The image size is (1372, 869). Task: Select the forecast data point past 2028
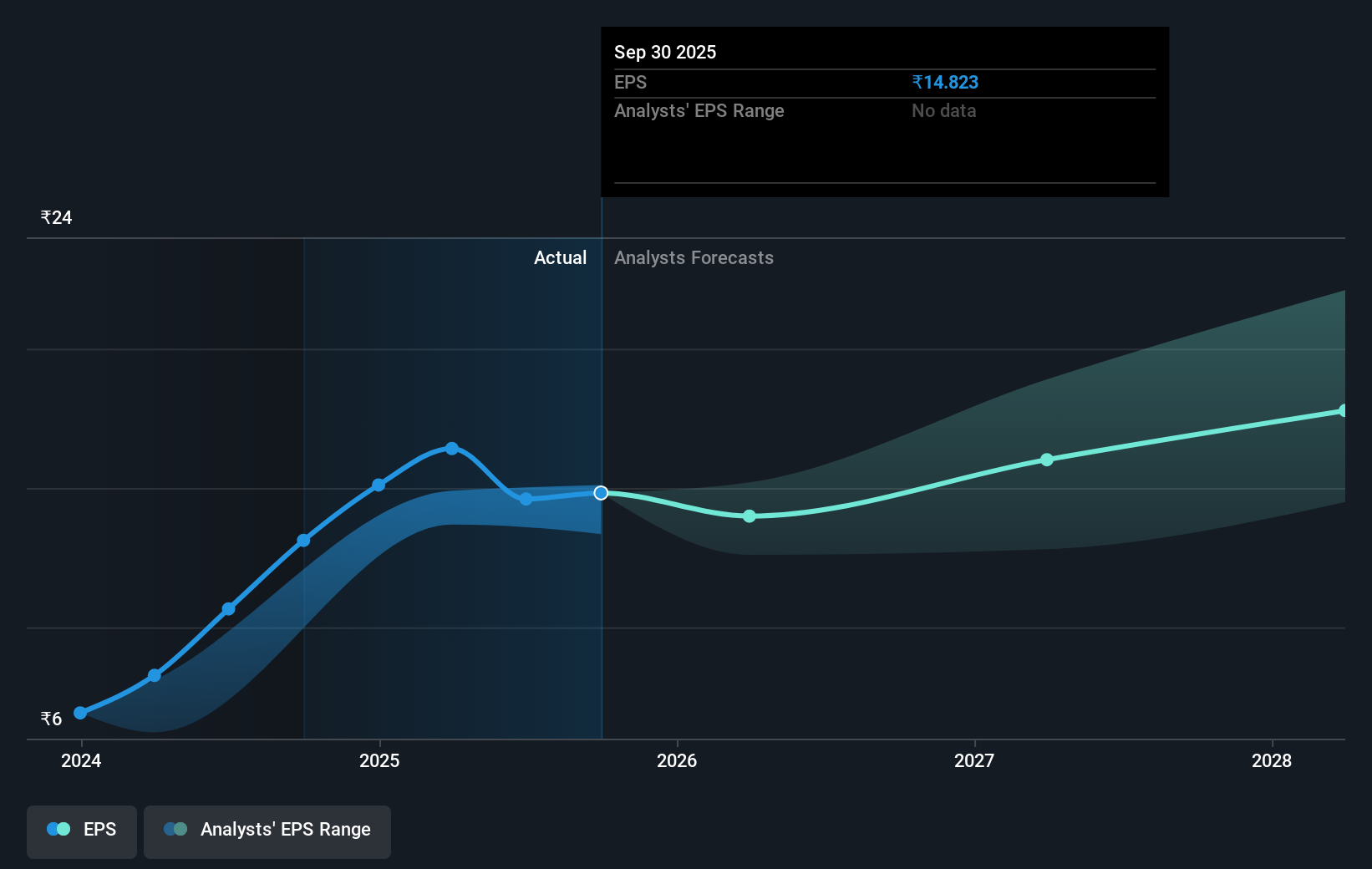pyautogui.click(x=1344, y=410)
